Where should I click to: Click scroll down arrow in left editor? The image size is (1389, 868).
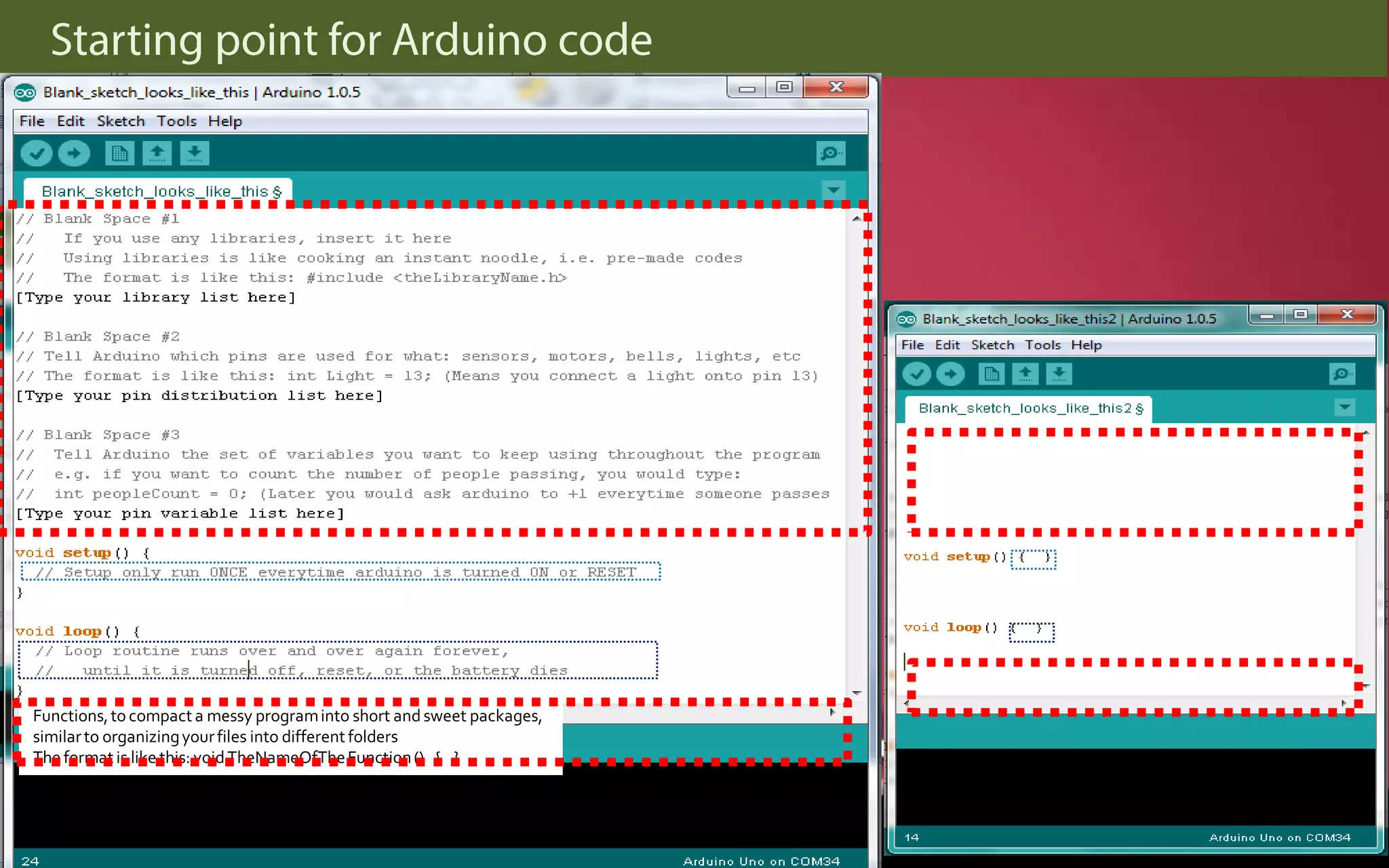[x=857, y=692]
